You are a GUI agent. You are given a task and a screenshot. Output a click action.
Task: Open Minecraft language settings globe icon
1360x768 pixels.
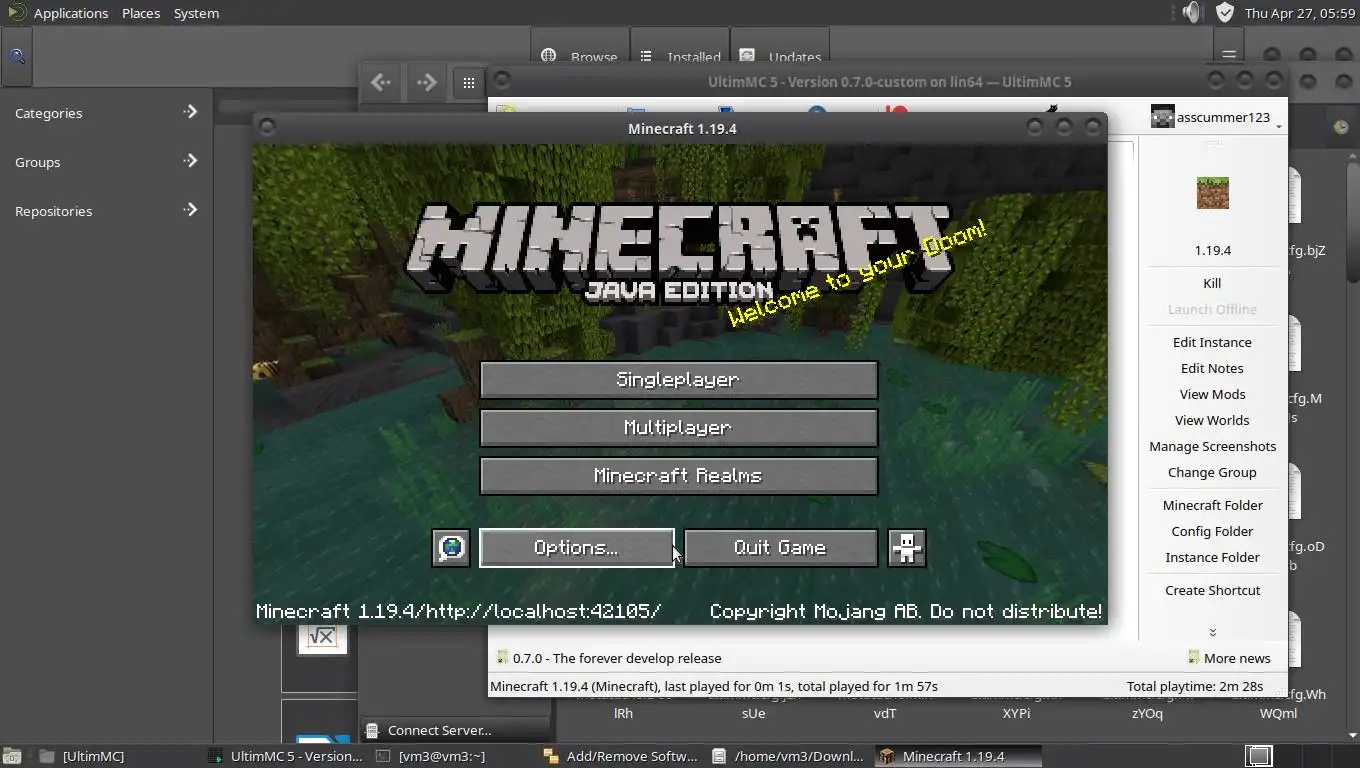pos(451,548)
